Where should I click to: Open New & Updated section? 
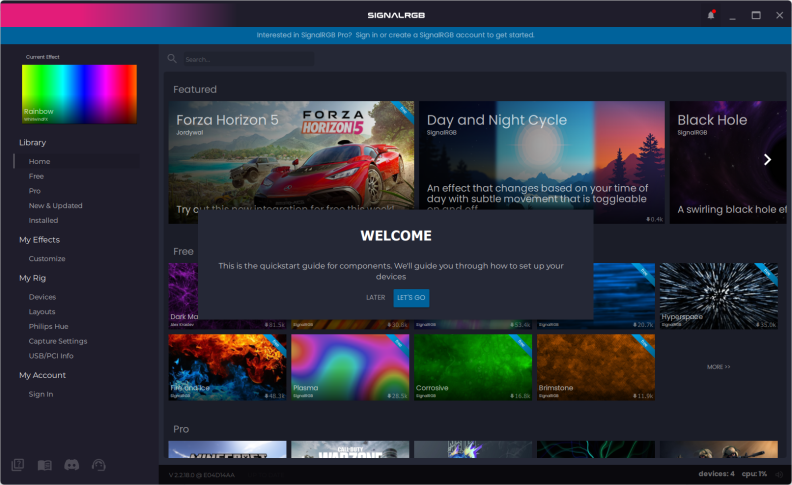(56, 205)
